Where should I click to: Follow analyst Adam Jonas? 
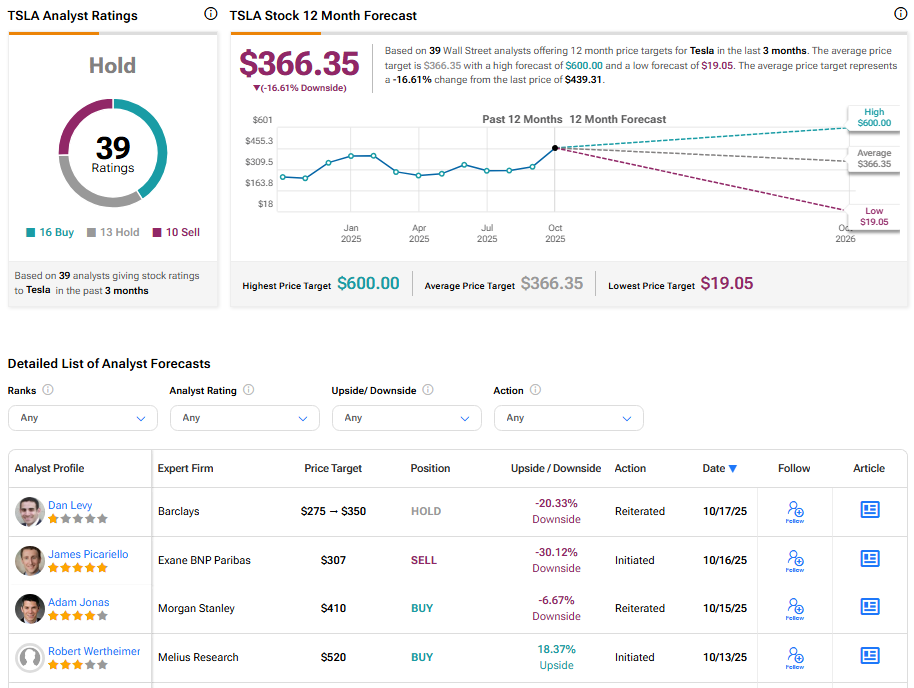pos(795,608)
